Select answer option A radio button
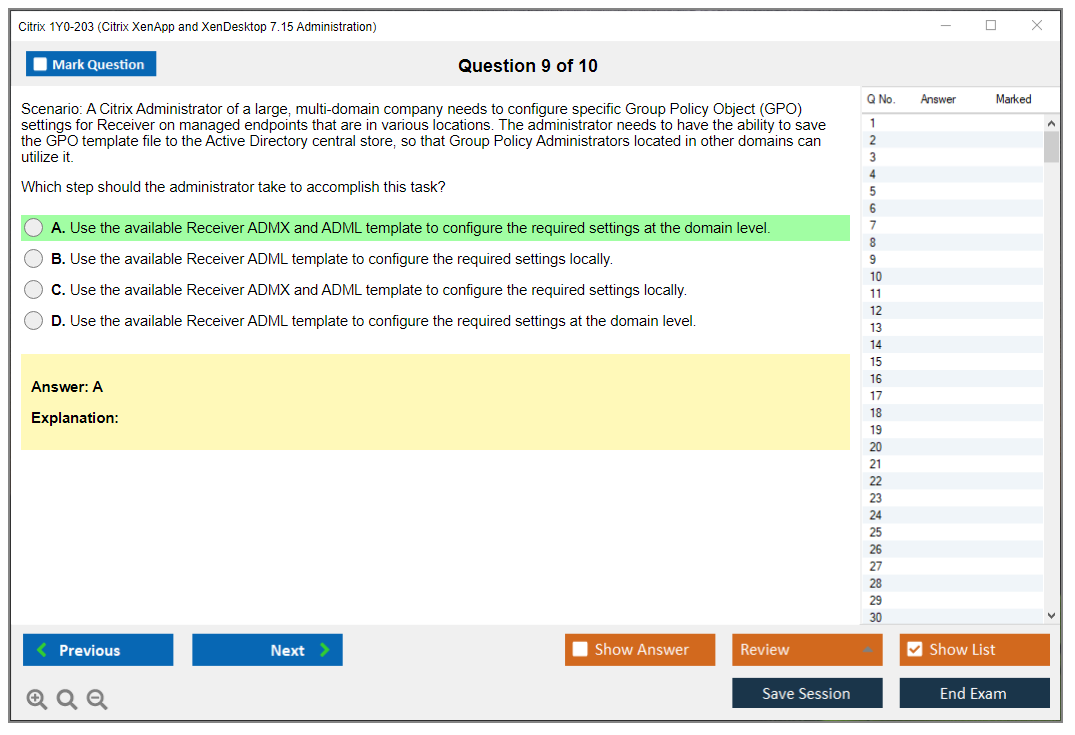 tap(34, 228)
